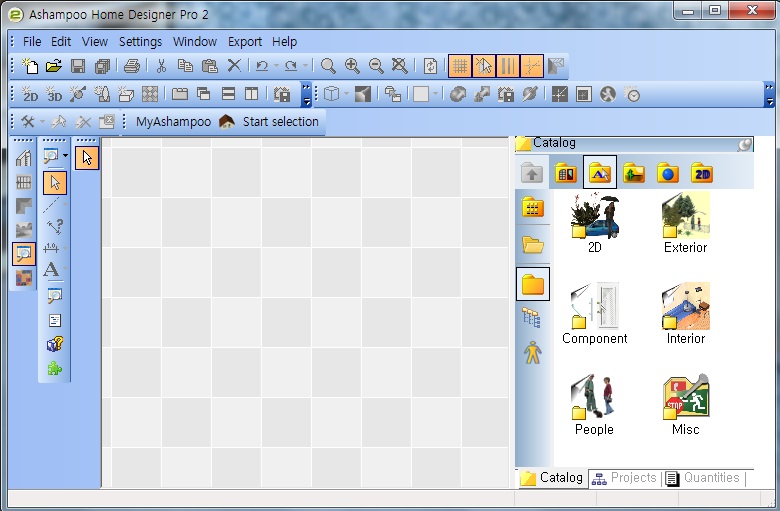The height and width of the screenshot is (511, 780).
Task: Open the Window menu
Action: pos(195,42)
